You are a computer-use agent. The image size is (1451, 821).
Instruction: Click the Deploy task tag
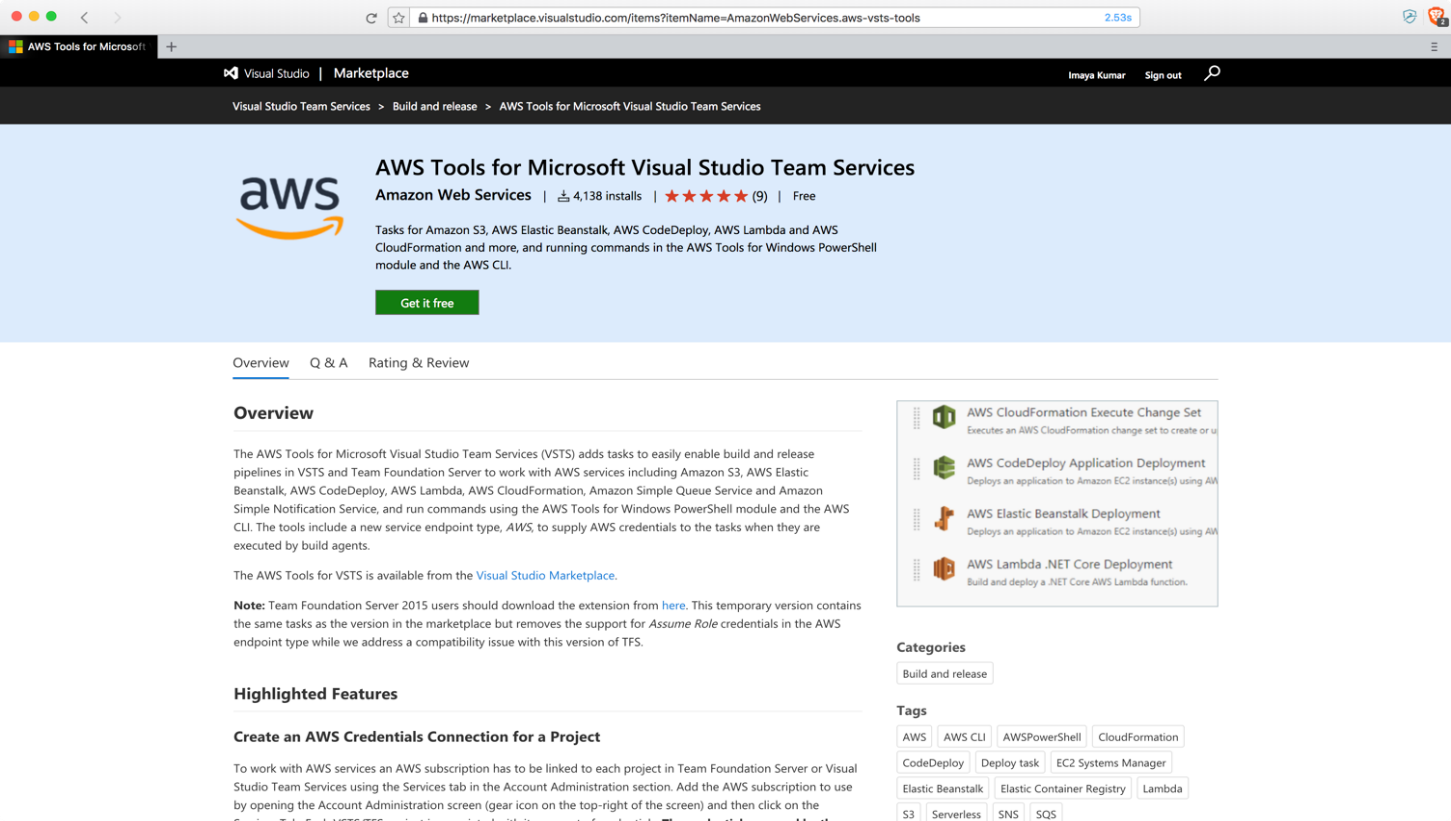(x=1010, y=763)
